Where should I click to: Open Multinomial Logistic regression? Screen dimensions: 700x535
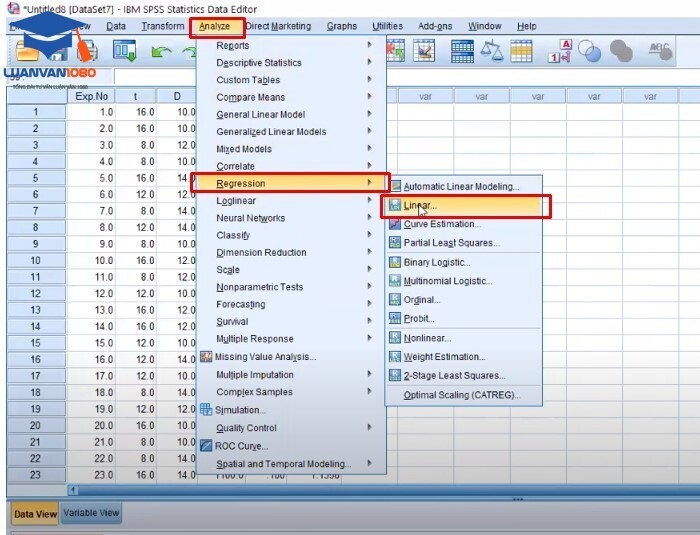pos(448,281)
